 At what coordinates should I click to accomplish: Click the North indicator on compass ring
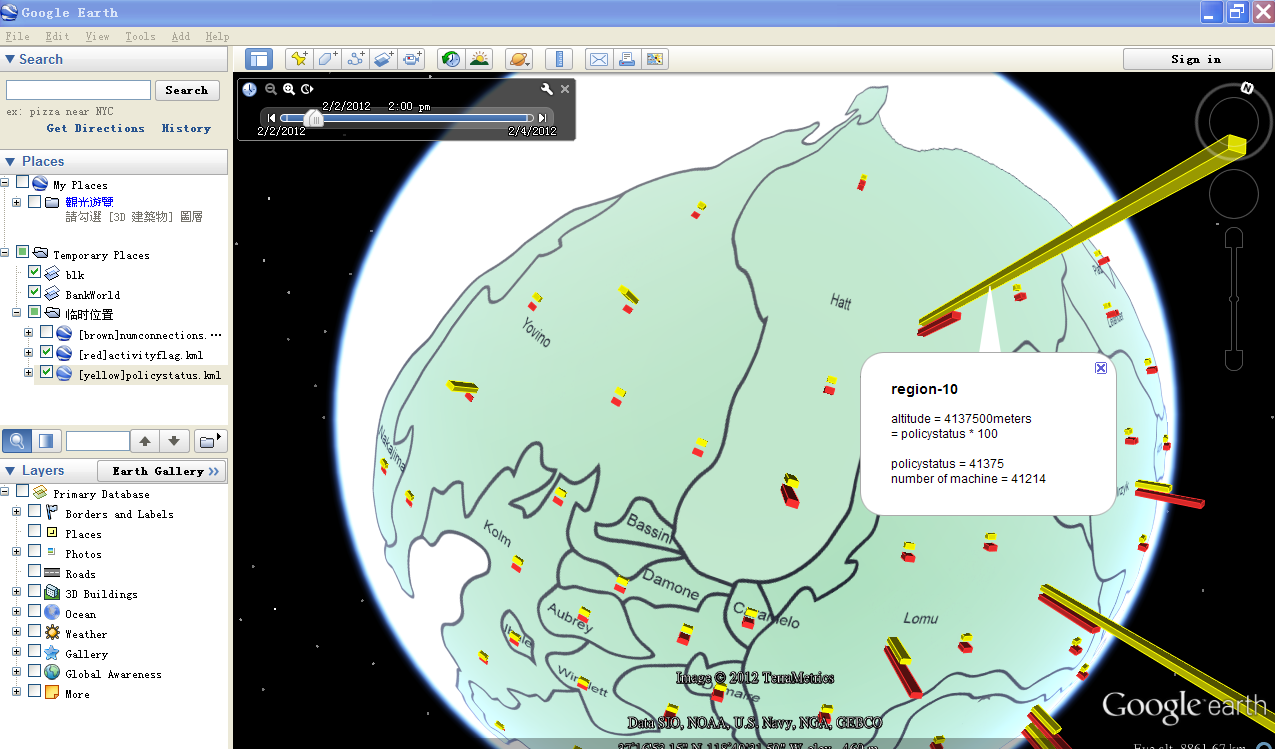[1247, 88]
